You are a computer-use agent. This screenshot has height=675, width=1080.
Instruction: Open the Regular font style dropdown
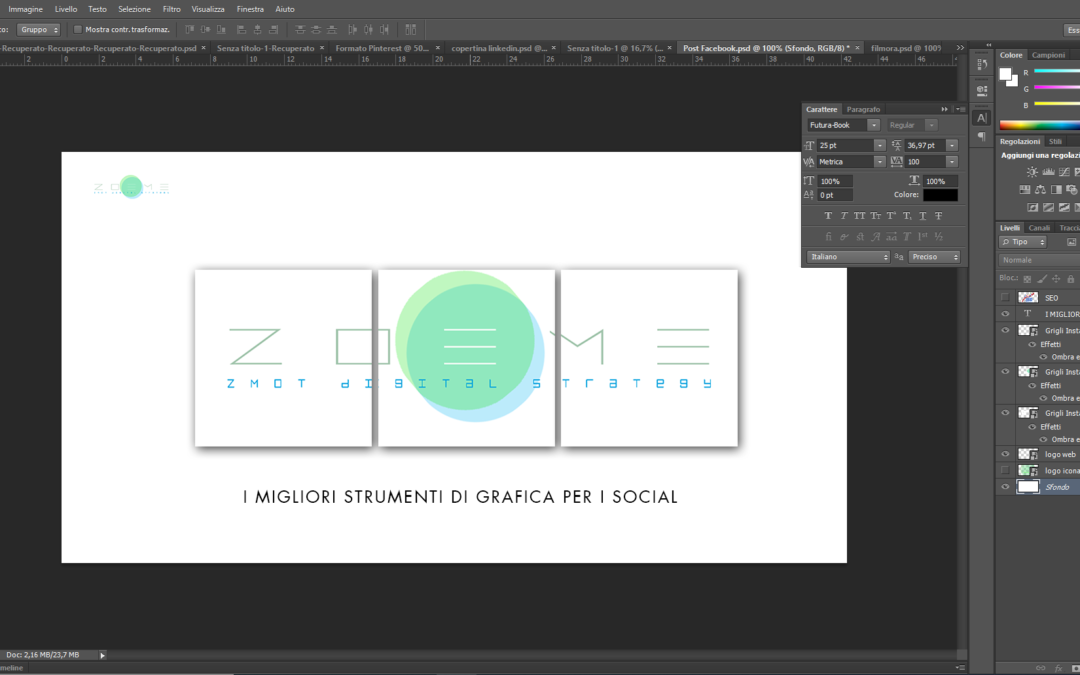click(x=931, y=125)
